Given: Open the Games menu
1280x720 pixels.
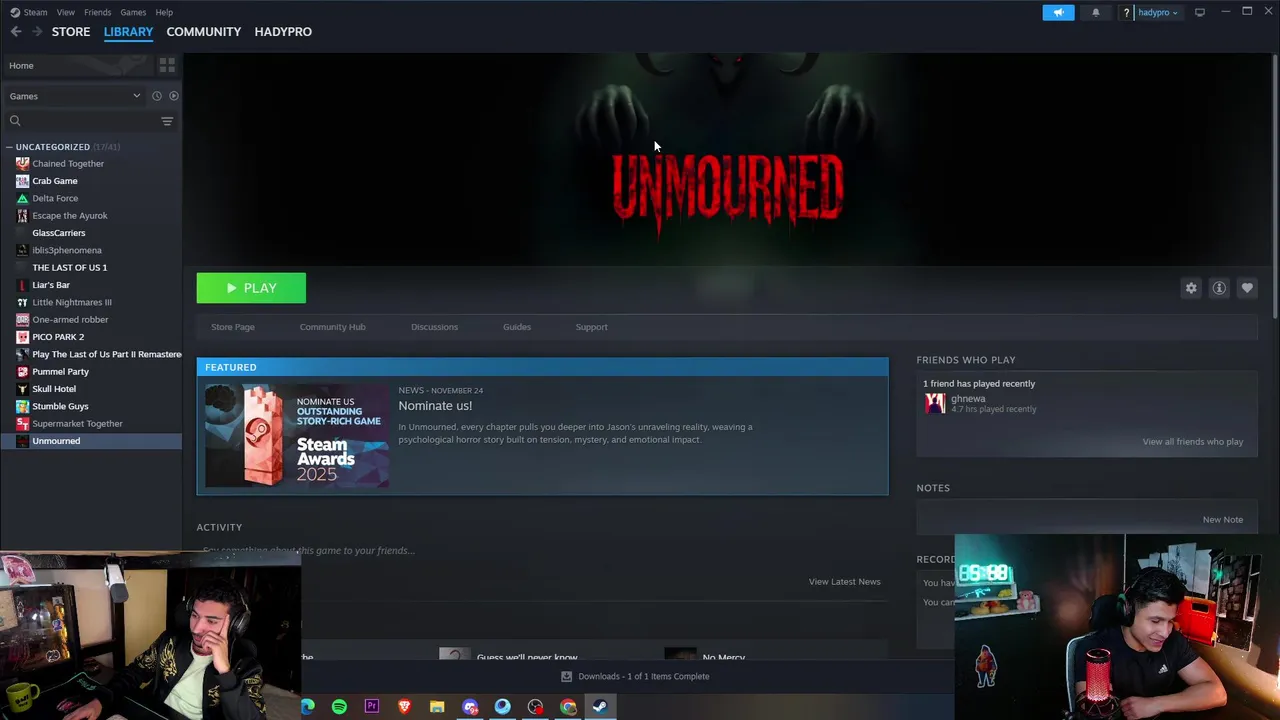Looking at the screenshot, I should click(x=133, y=12).
